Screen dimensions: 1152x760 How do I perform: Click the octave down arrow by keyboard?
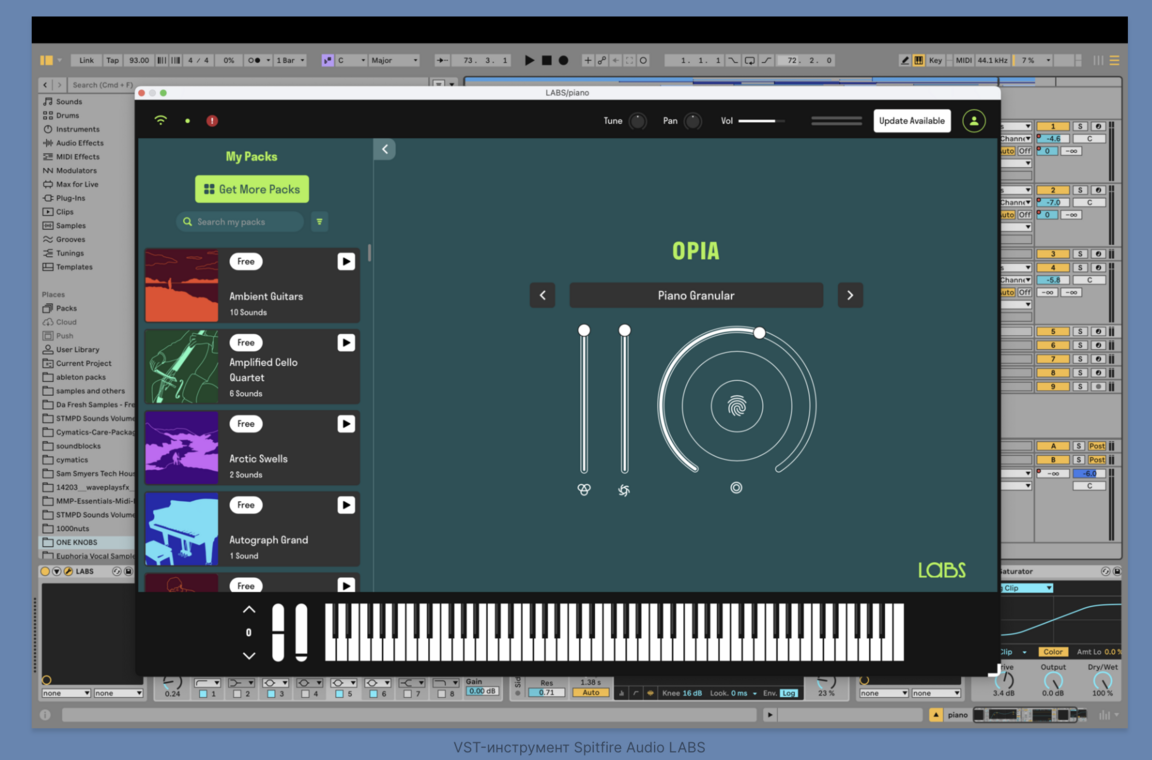(249, 656)
